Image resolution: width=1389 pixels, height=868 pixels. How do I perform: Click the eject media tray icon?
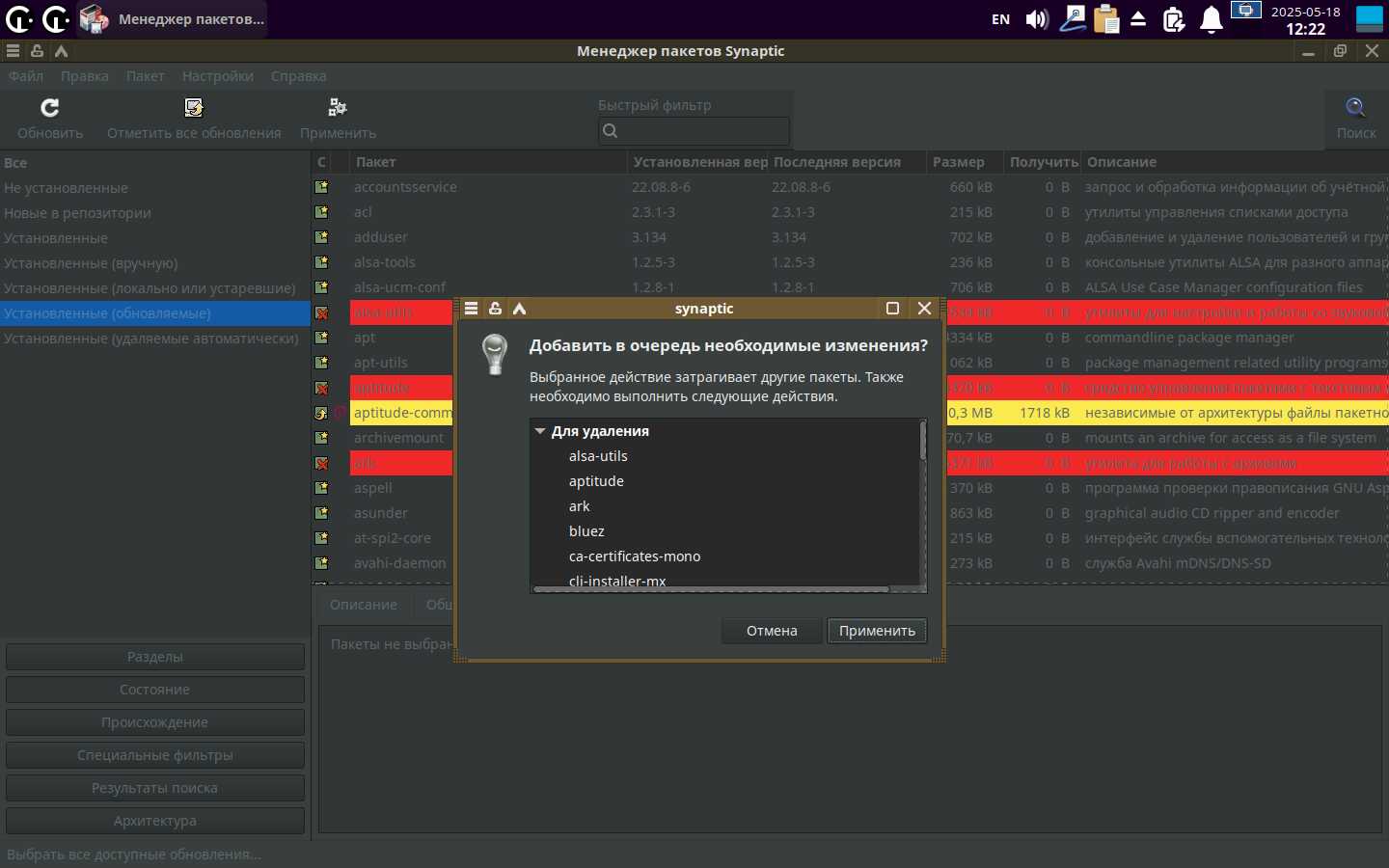pyautogui.click(x=1138, y=19)
